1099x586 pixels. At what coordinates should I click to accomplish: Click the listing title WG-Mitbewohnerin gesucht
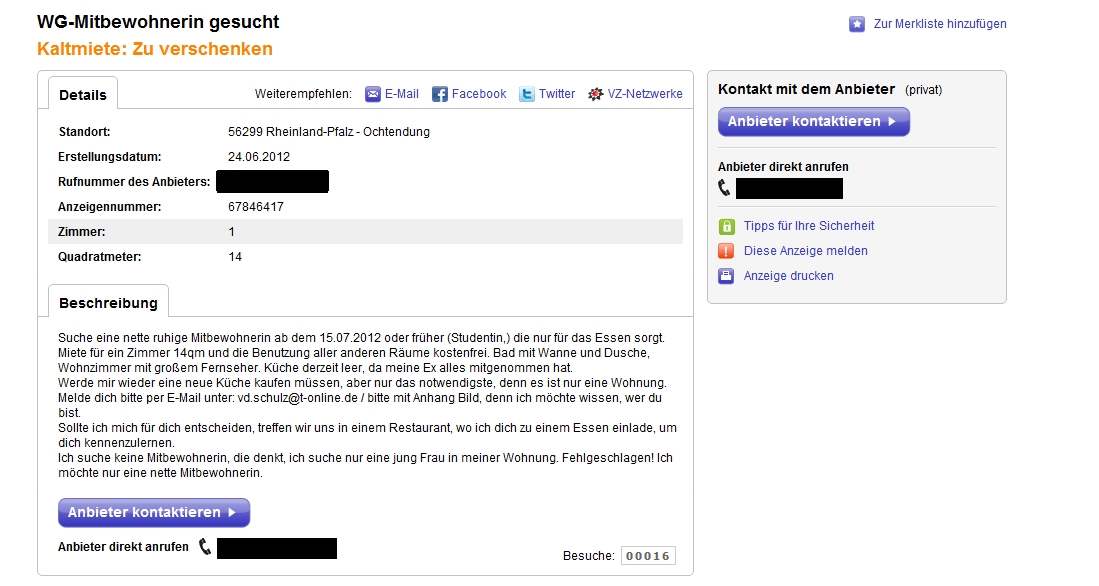click(x=158, y=22)
